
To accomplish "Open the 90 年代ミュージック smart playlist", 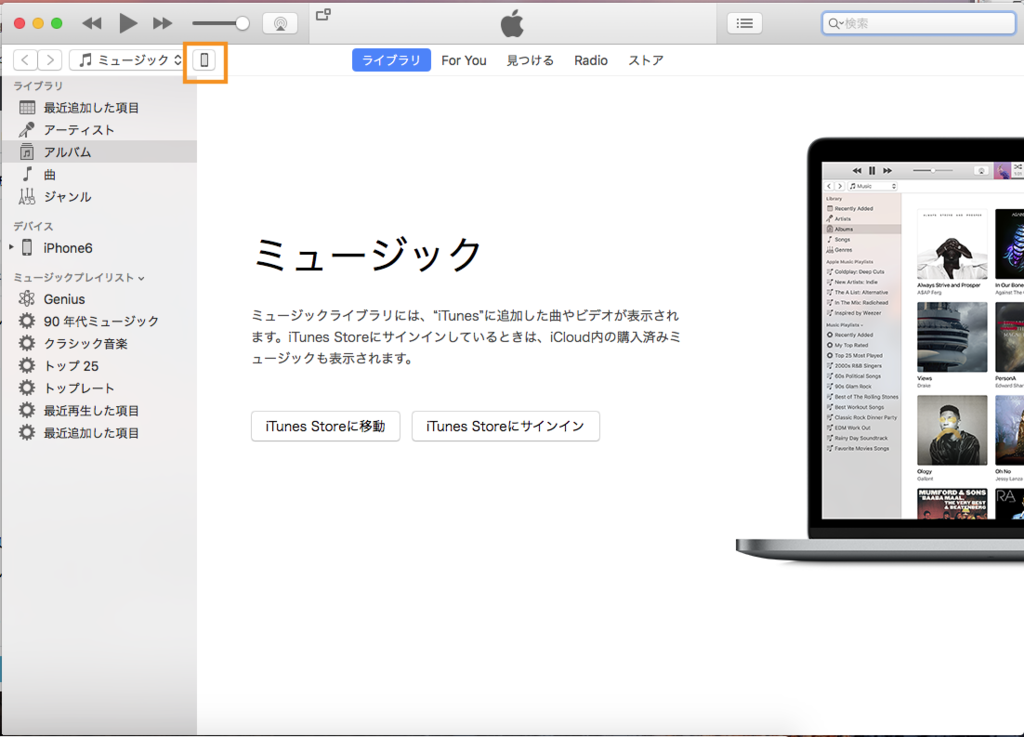I will (x=99, y=321).
